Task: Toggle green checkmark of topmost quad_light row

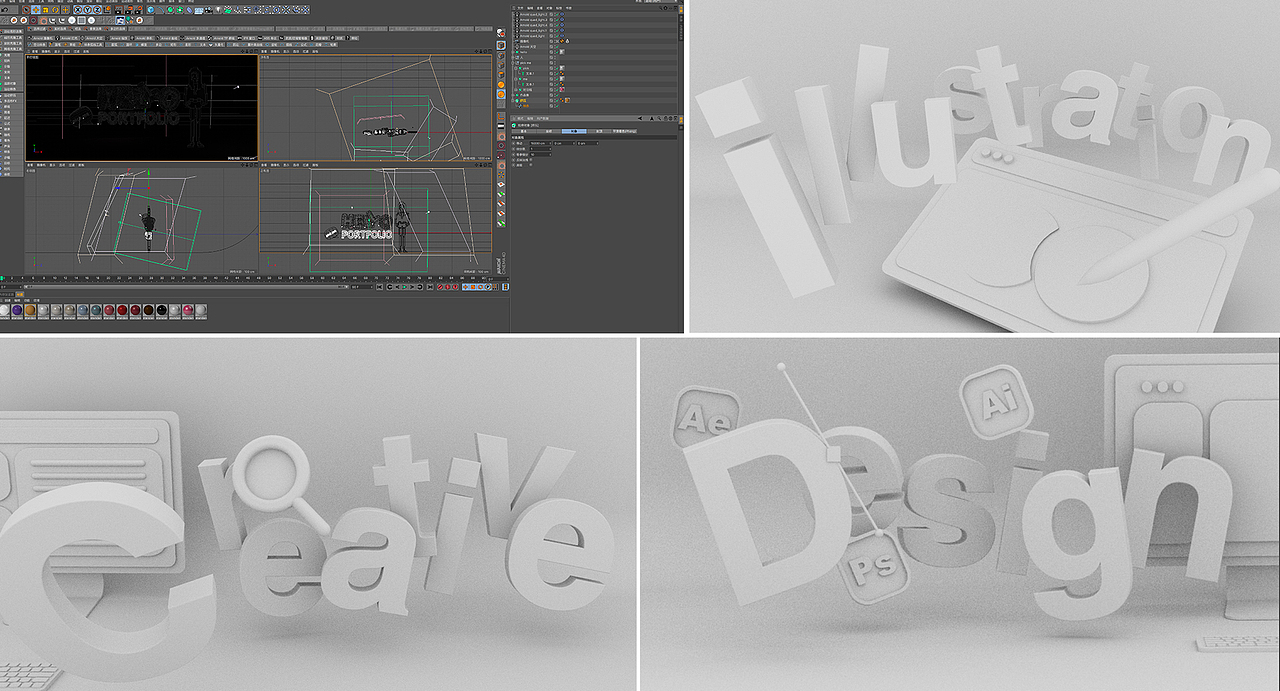Action: pos(557,14)
